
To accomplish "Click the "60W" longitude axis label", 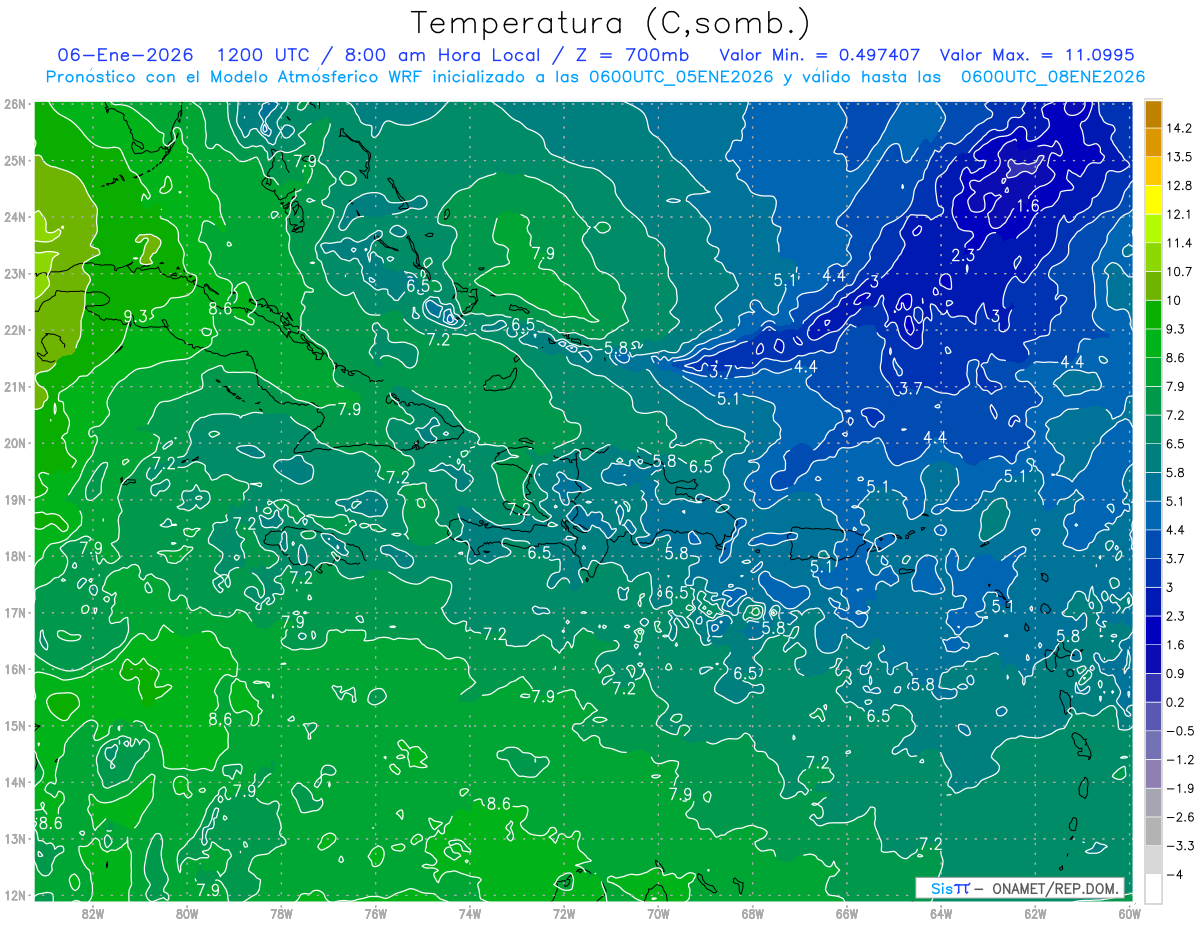I will tap(1129, 912).
